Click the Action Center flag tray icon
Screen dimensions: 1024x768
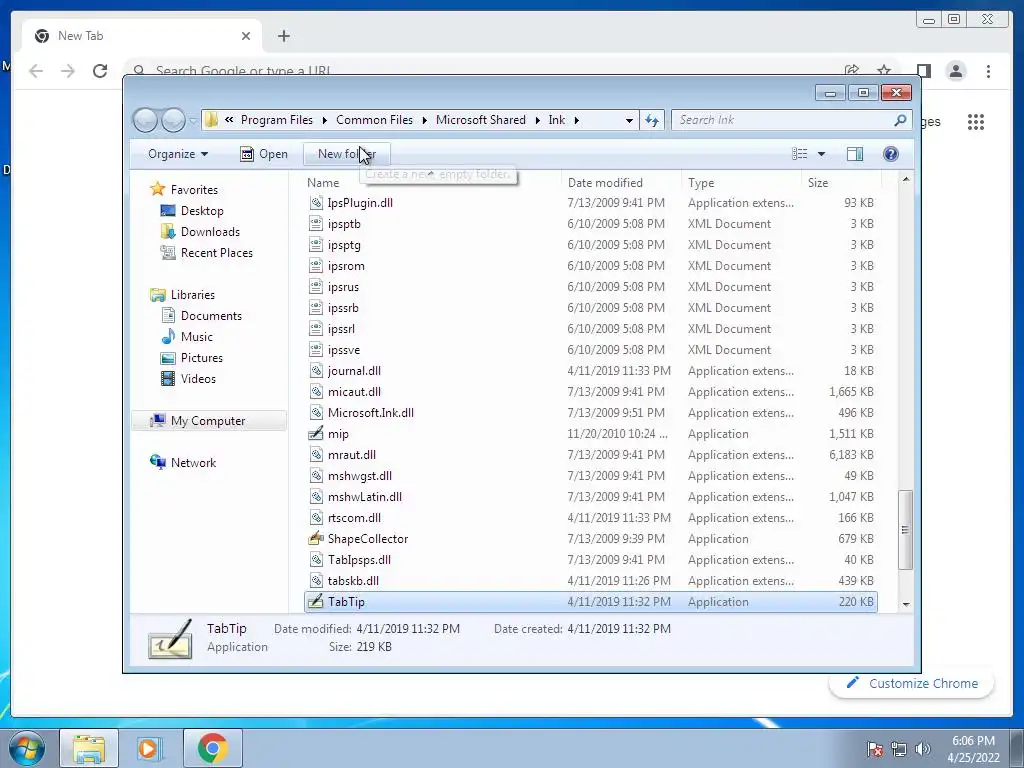[x=875, y=748]
